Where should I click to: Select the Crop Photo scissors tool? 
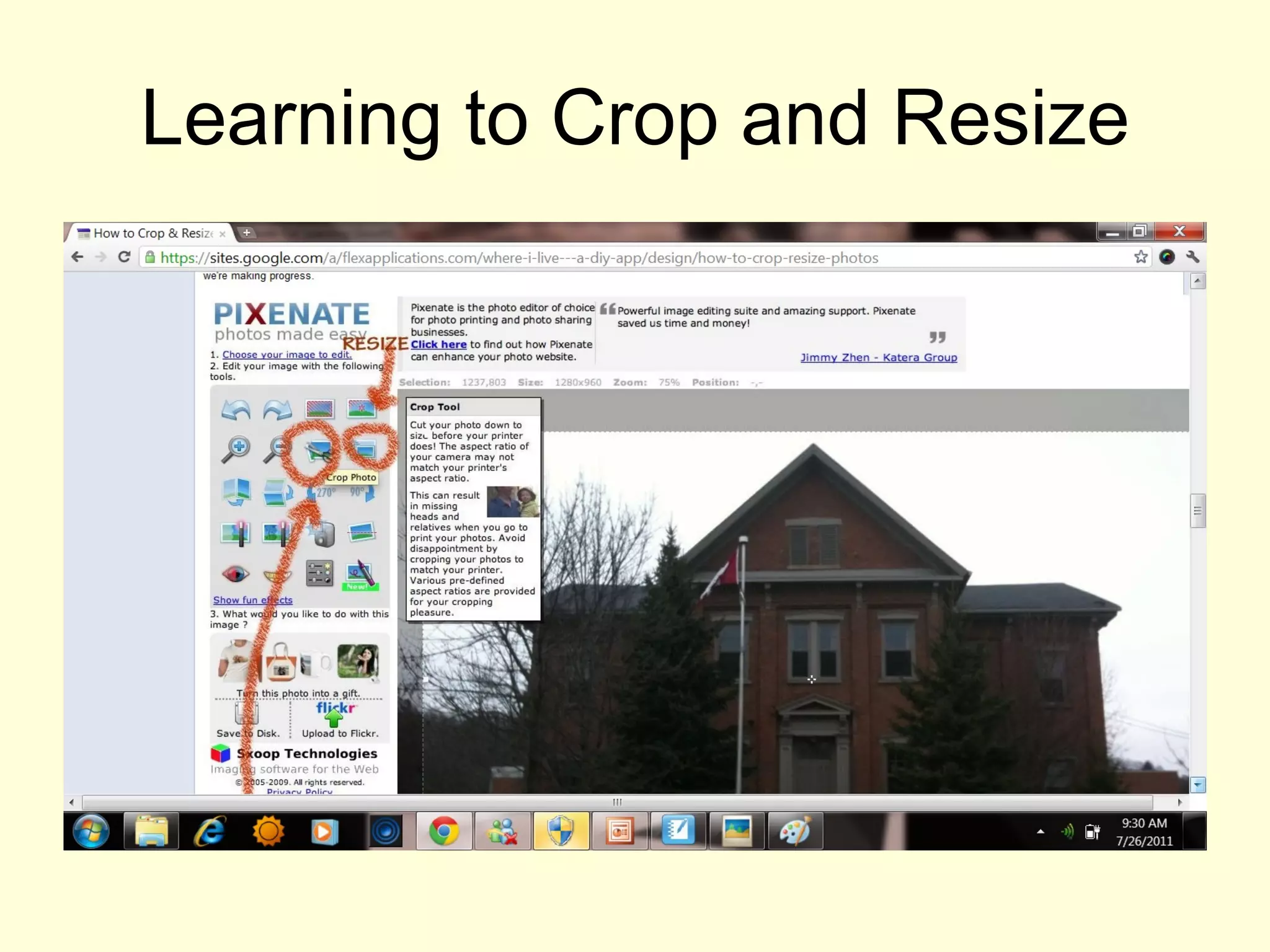coord(319,451)
